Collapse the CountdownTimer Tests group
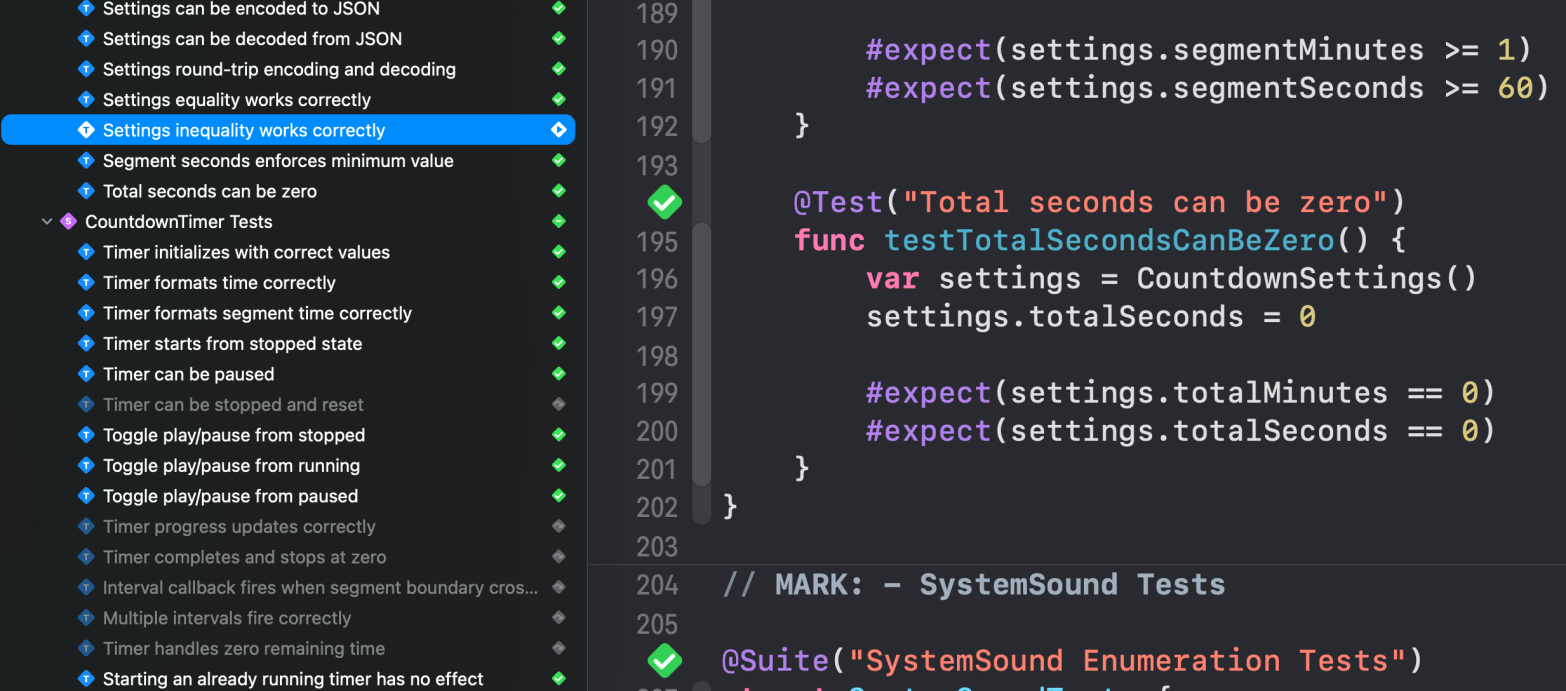1566x691 pixels. tap(46, 222)
